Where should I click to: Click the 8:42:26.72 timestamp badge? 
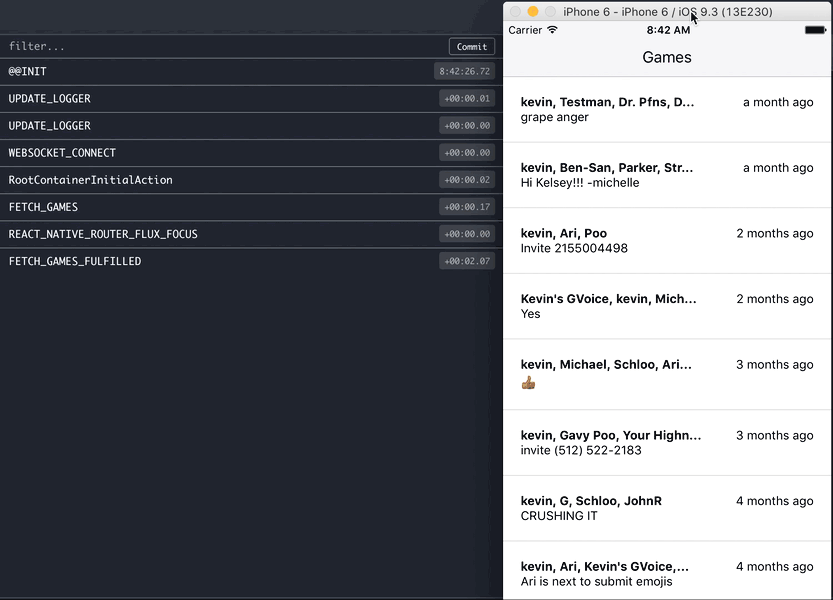point(464,71)
